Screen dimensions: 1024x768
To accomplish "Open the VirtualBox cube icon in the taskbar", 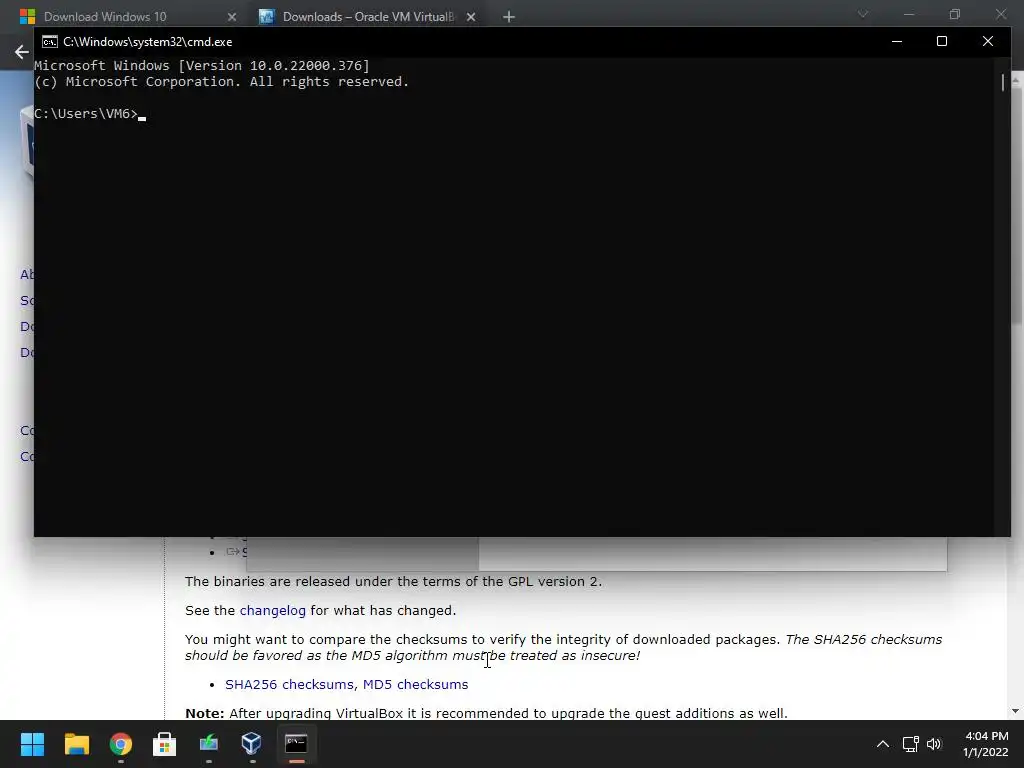I will [251, 743].
